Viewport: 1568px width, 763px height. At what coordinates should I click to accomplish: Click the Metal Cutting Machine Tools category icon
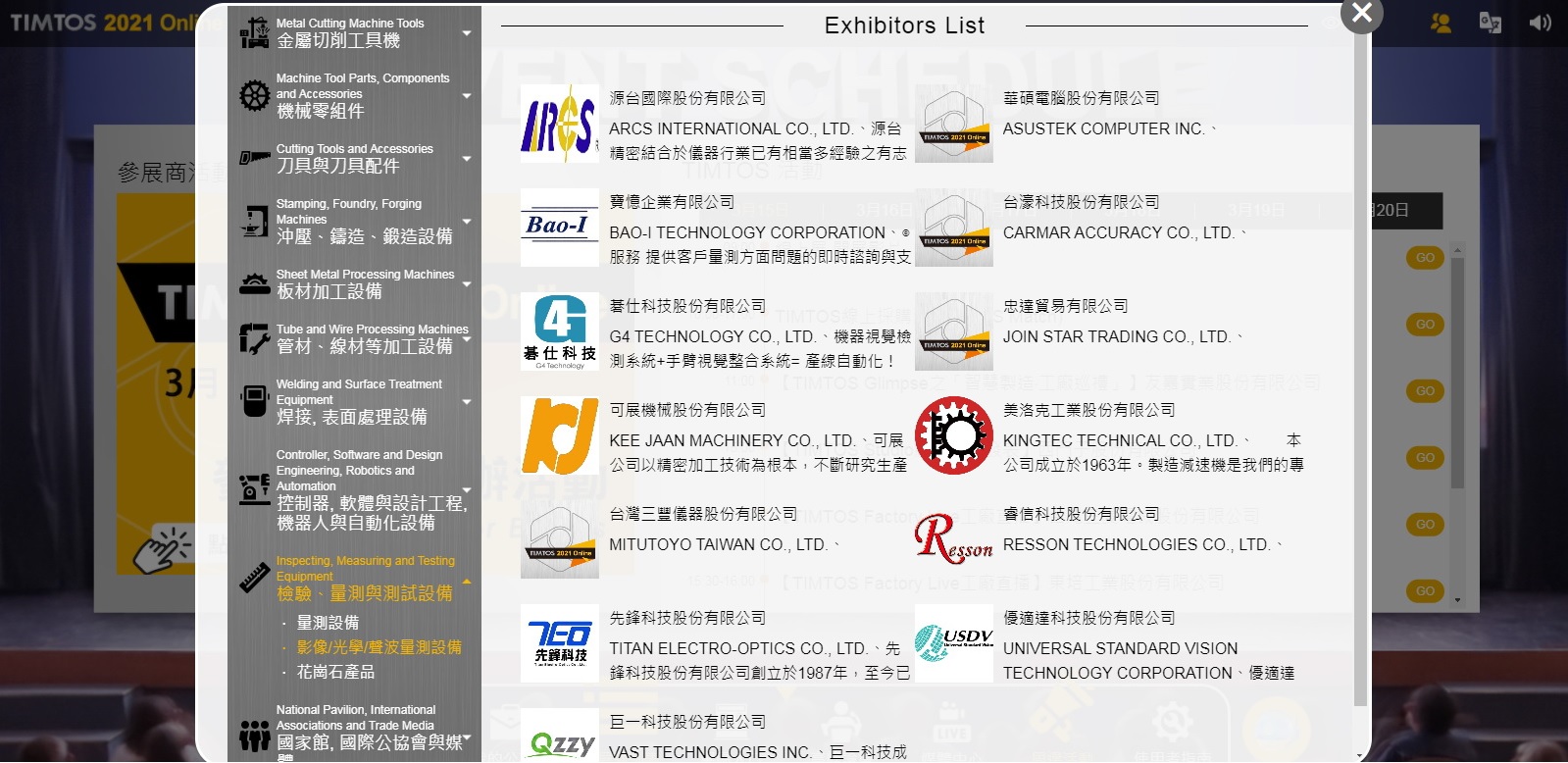pos(254,32)
